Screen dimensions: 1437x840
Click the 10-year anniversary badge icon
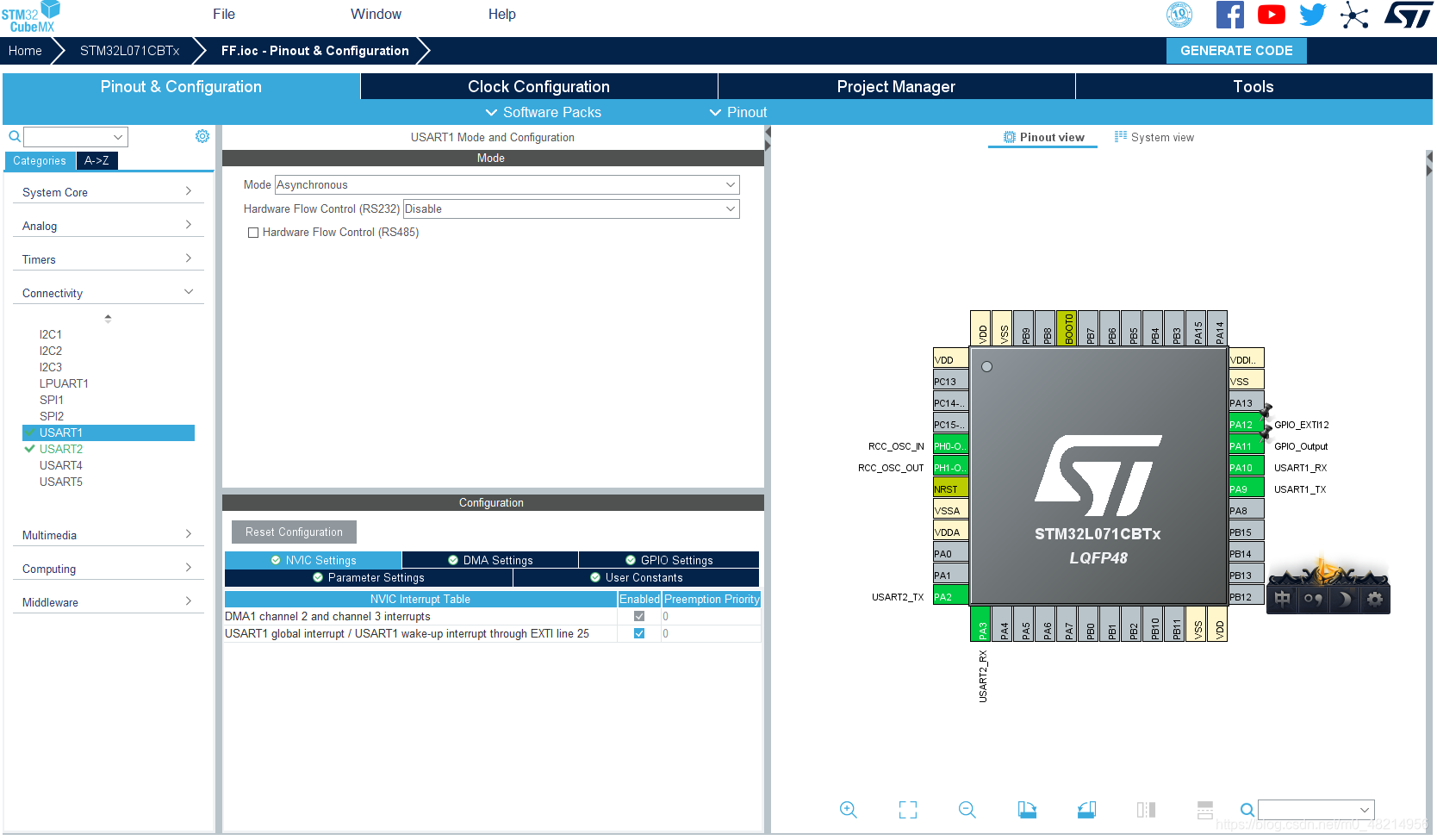(1179, 15)
